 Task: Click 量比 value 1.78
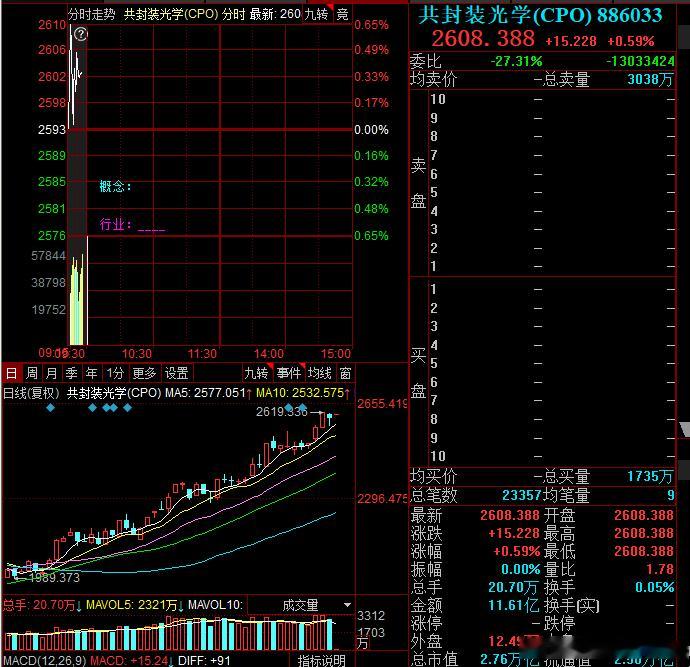tap(660, 569)
